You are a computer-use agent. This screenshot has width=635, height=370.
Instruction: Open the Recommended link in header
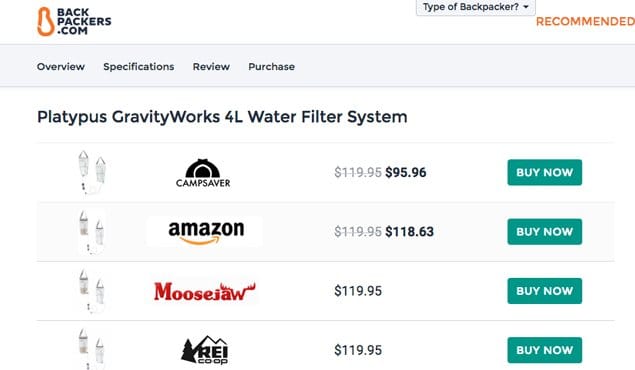click(x=585, y=21)
